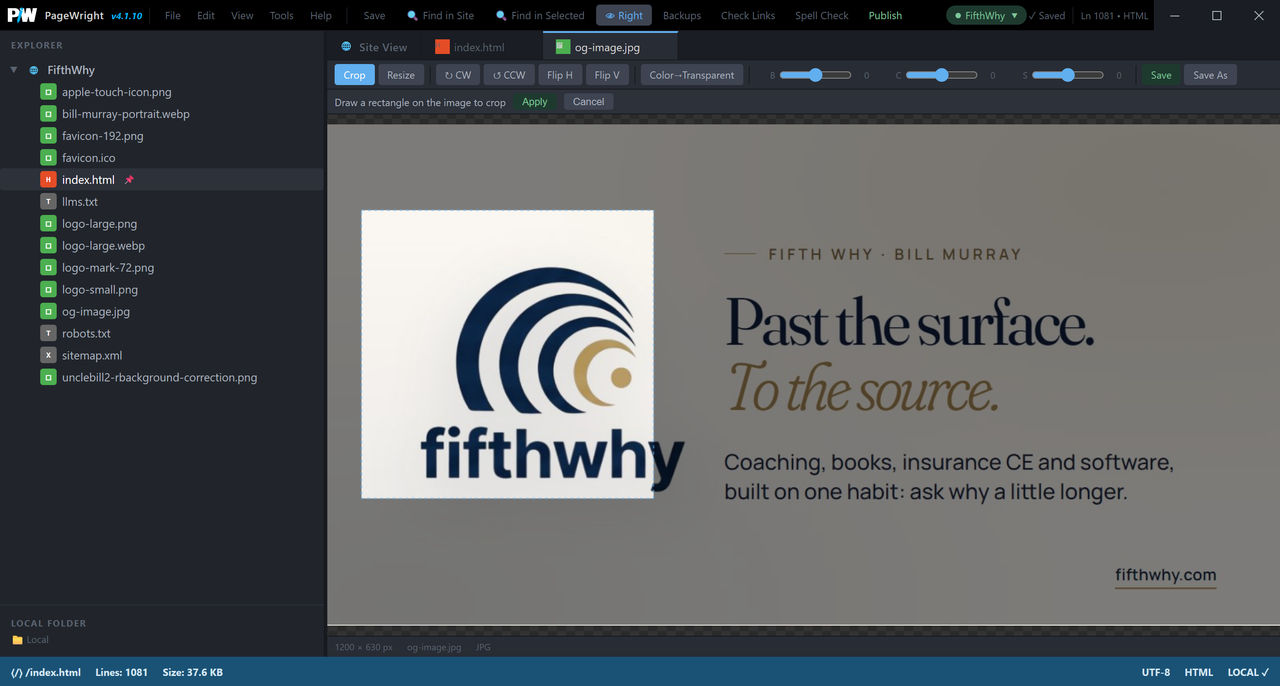The width and height of the screenshot is (1280, 686).
Task: Click the pin icon next to index.html
Action: click(129, 180)
